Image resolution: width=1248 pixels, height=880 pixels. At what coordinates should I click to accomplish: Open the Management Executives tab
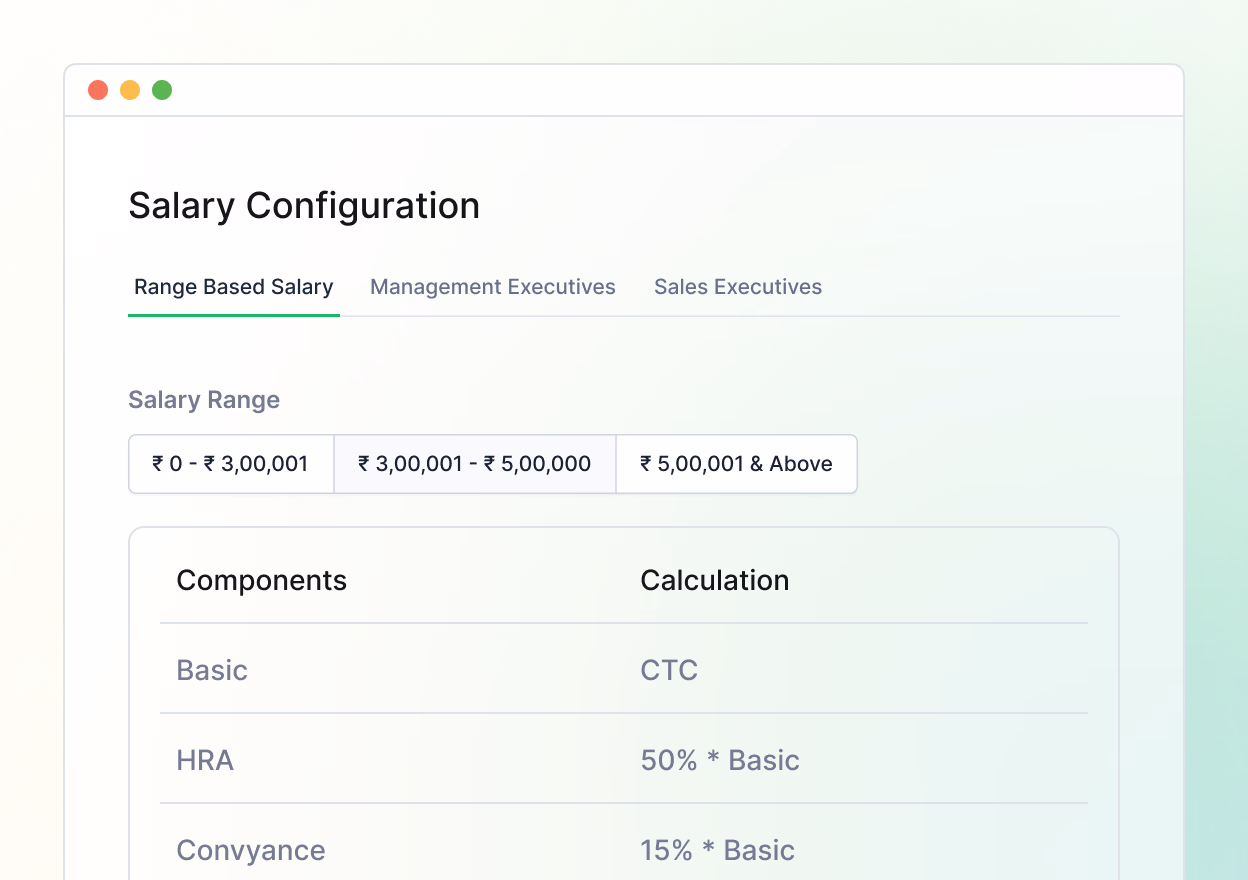point(493,287)
